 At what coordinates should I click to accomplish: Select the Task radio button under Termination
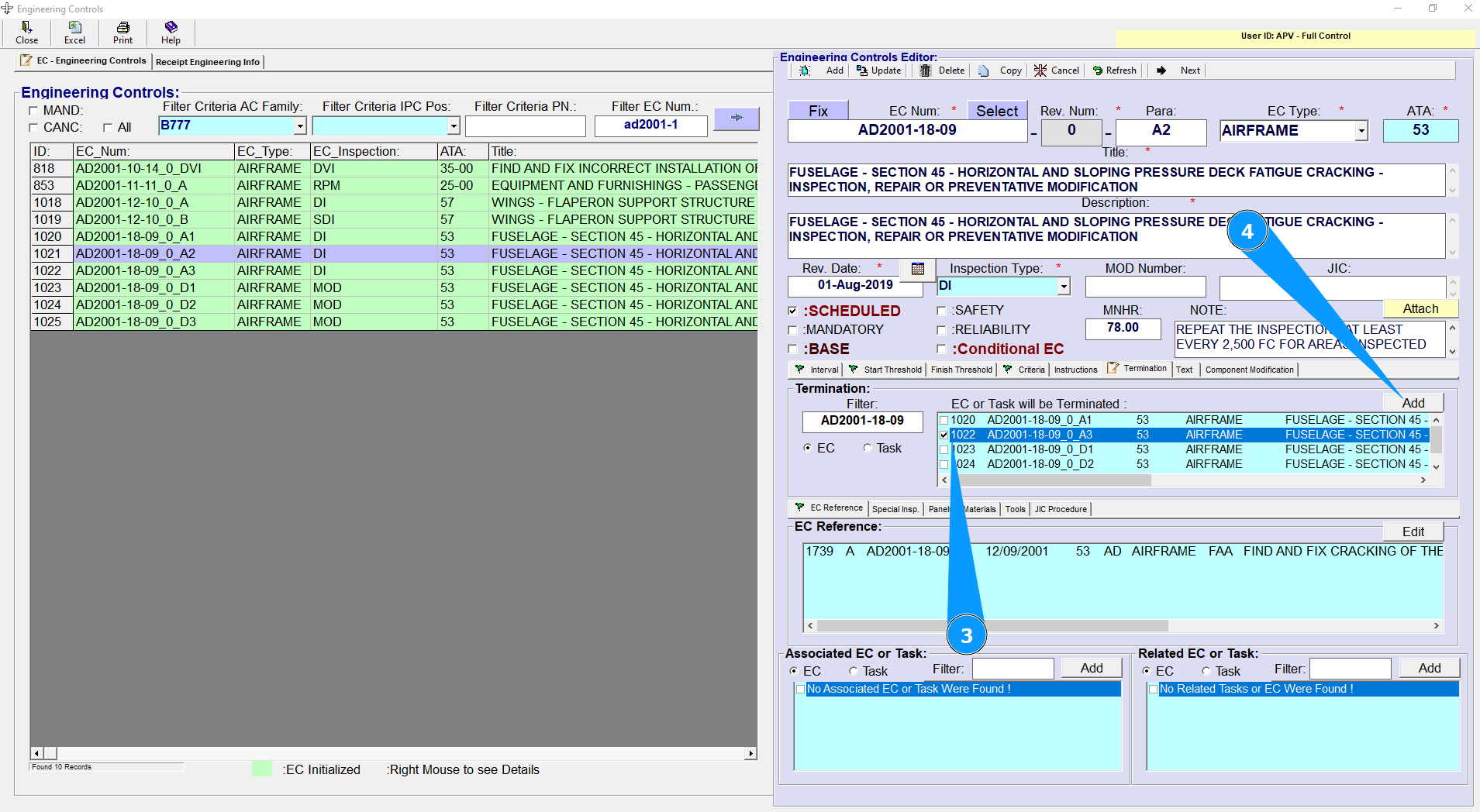click(x=868, y=448)
